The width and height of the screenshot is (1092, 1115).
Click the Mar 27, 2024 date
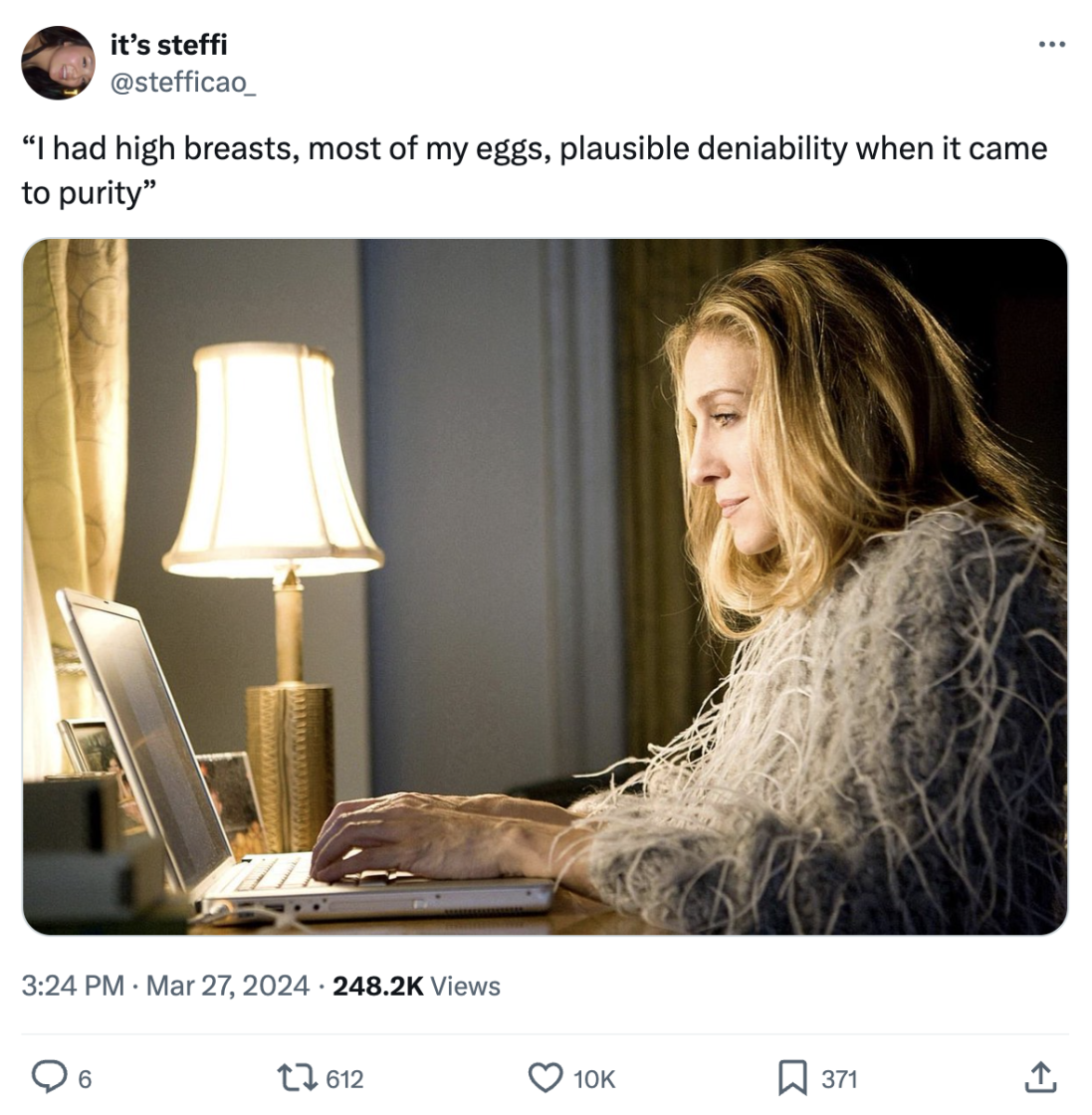(x=228, y=986)
